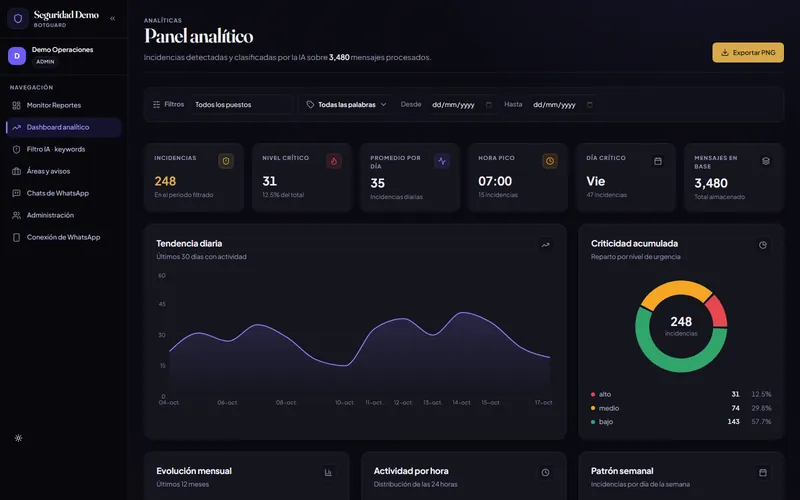
Task: Open the Desde date picker calendar
Action: pyautogui.click(x=488, y=105)
